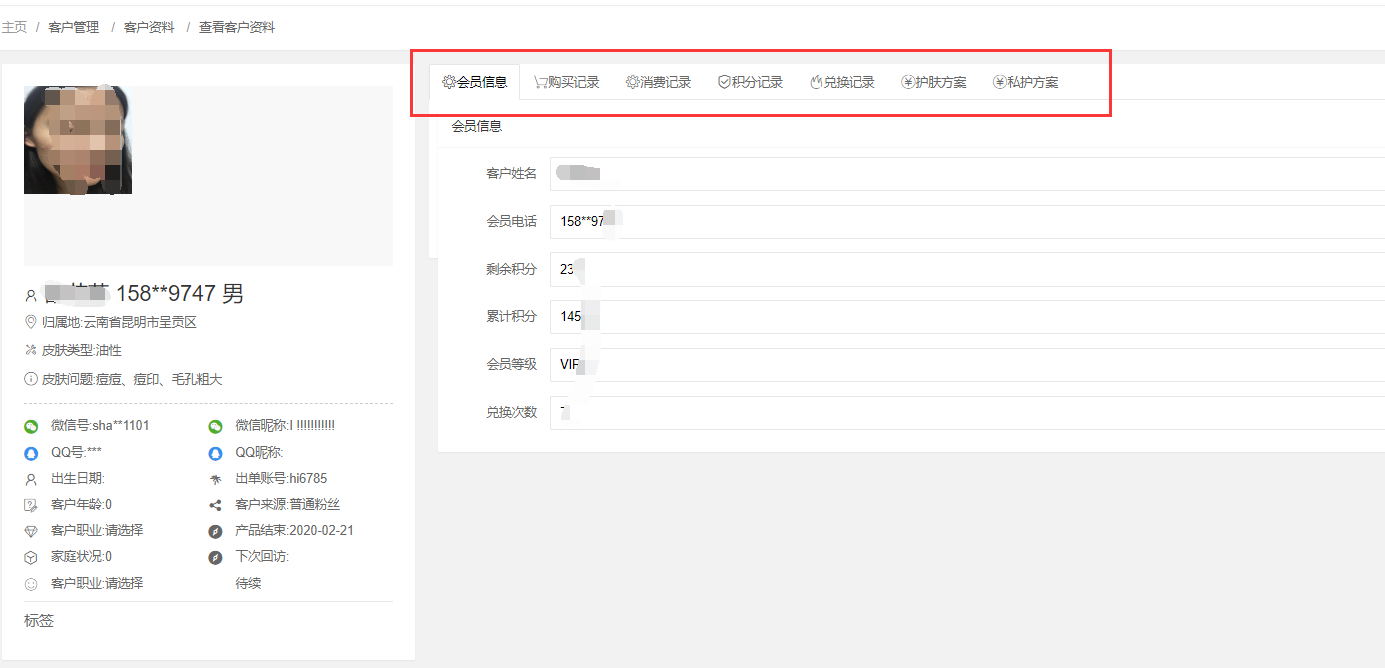Click the person icon beside customer name
1385x668 pixels.
coord(31,295)
